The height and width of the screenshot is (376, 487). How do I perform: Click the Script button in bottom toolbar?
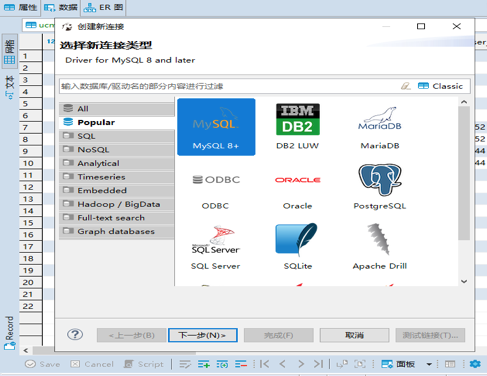[144, 364]
